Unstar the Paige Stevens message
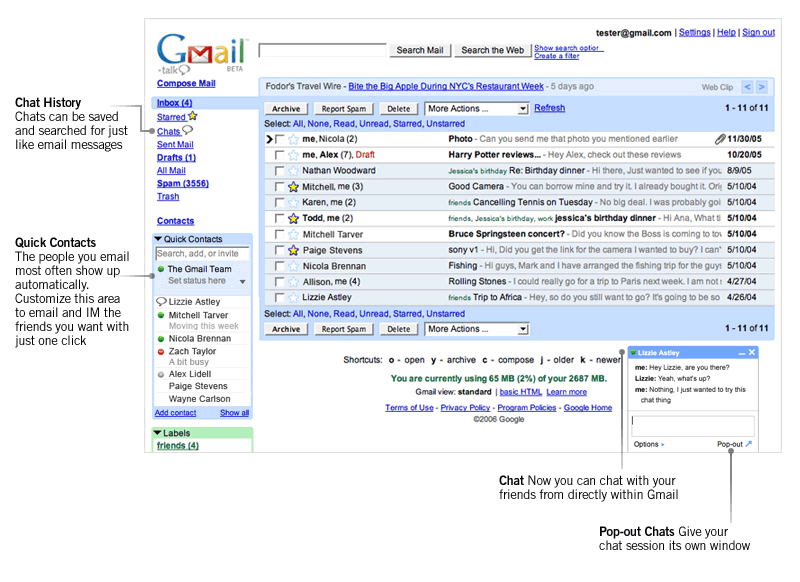800x582 pixels. (x=293, y=250)
